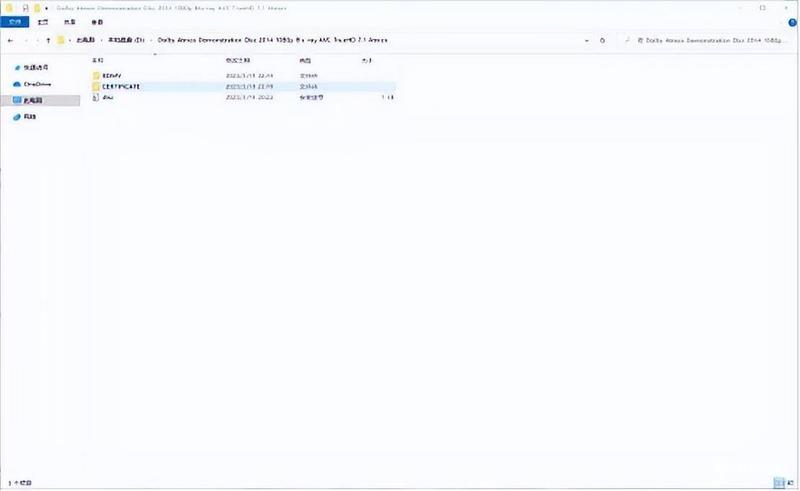Select the disc file below CERTIFICATE

pyautogui.click(x=243, y=97)
